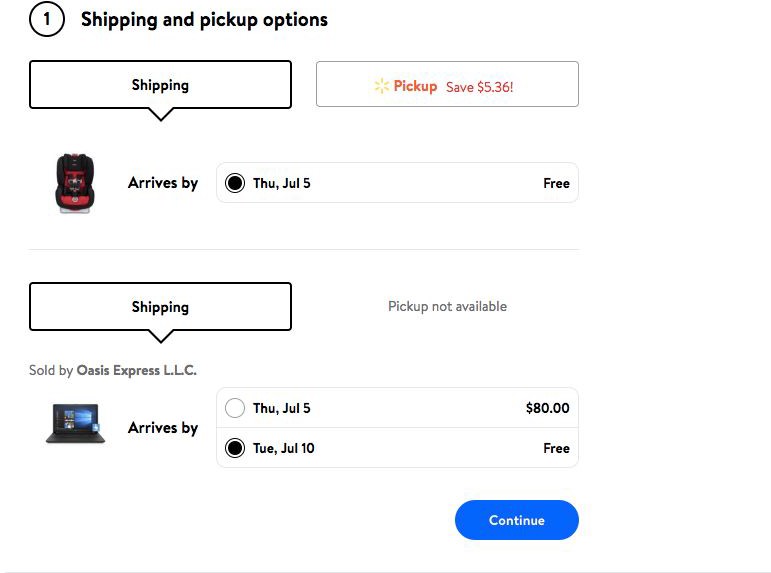
Task: Click "Arrives by" next to the car seat
Action: tap(163, 183)
